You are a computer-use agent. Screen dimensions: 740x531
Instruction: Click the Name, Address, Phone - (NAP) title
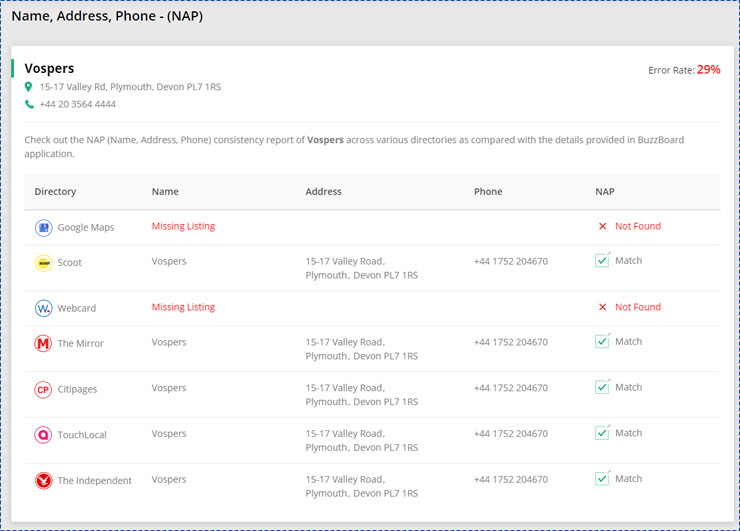tap(107, 16)
